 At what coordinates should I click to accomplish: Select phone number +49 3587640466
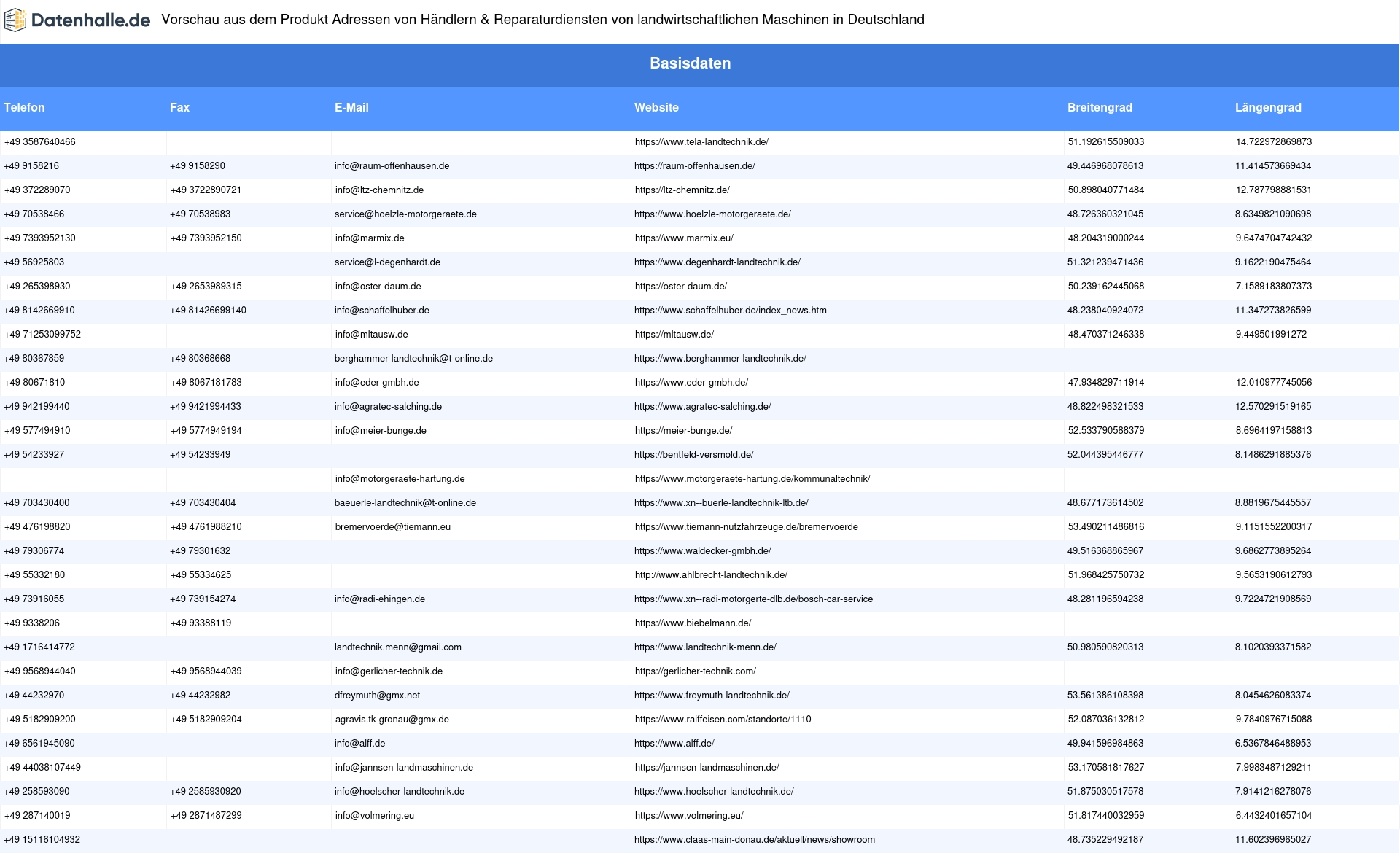coord(39,142)
